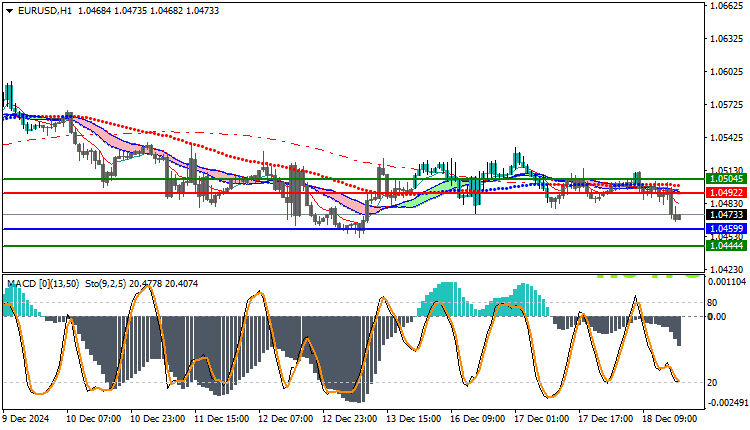
Task: Click the 9 Dec 2024 time label
Action: point(26,419)
